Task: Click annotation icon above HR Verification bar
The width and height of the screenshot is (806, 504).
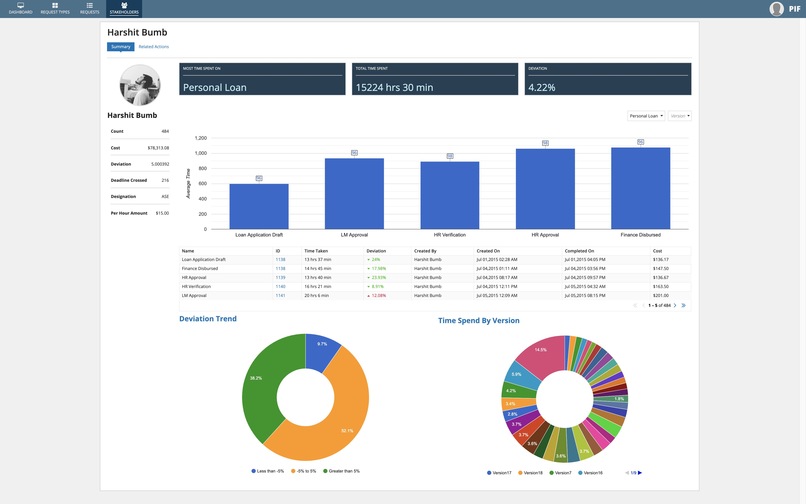Action: click(450, 156)
